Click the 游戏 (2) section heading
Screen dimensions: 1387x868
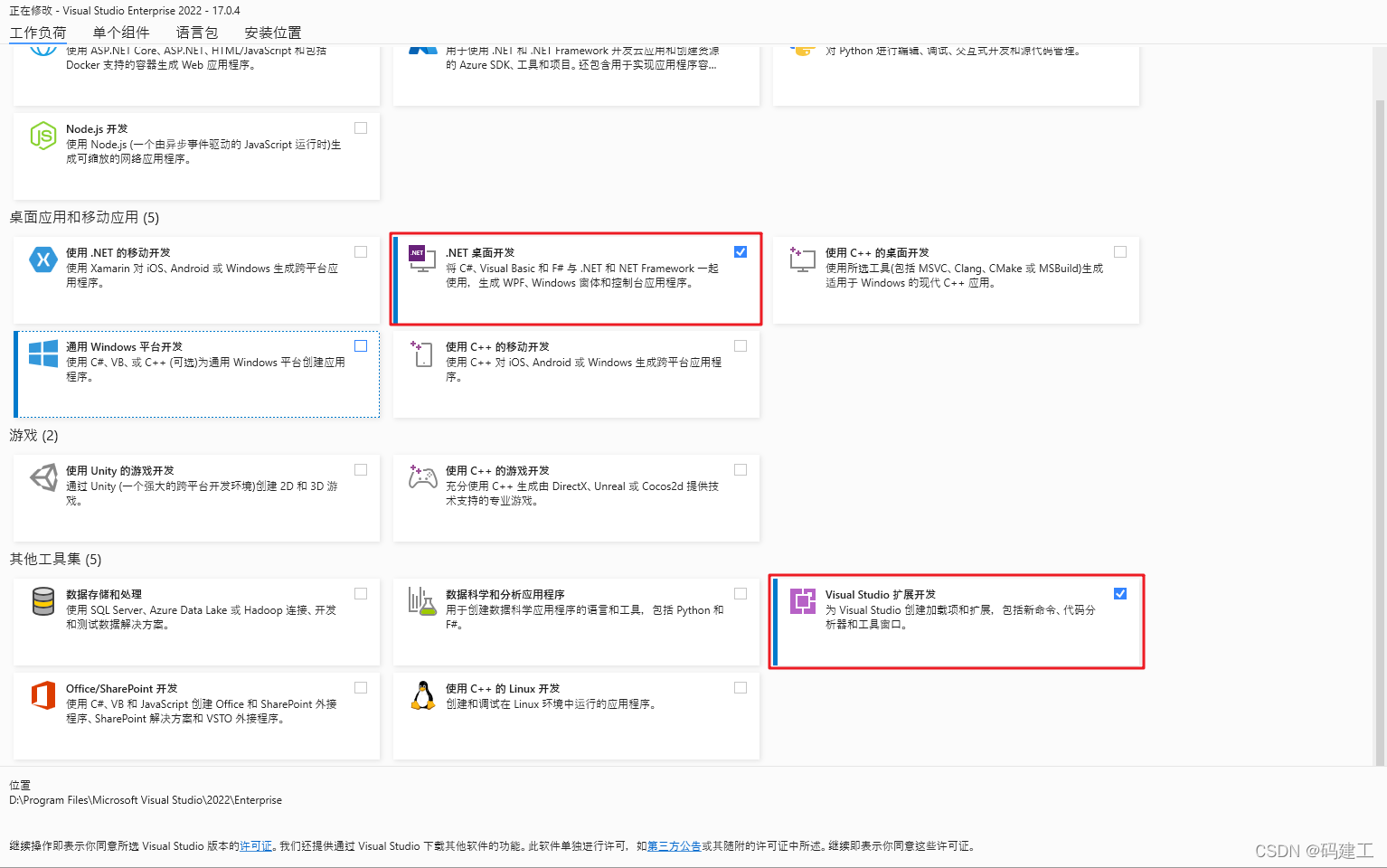(x=33, y=436)
